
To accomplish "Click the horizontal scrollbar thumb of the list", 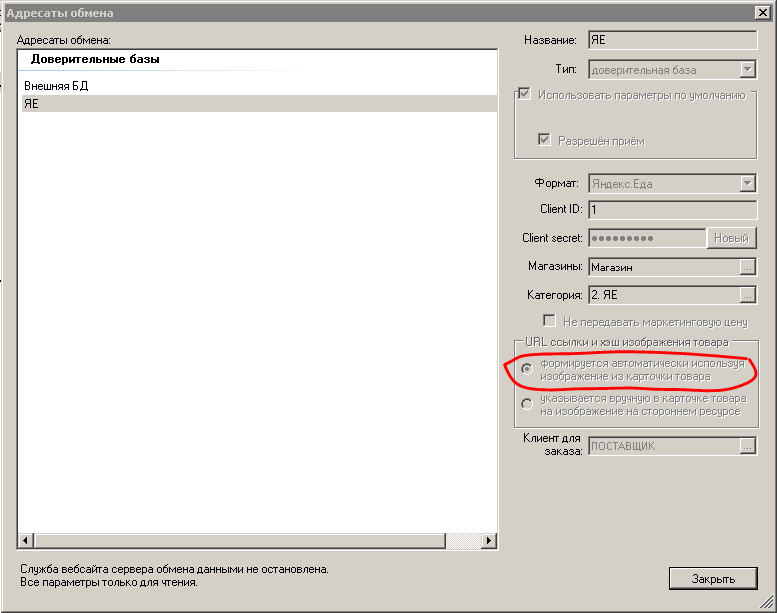I will point(240,540).
